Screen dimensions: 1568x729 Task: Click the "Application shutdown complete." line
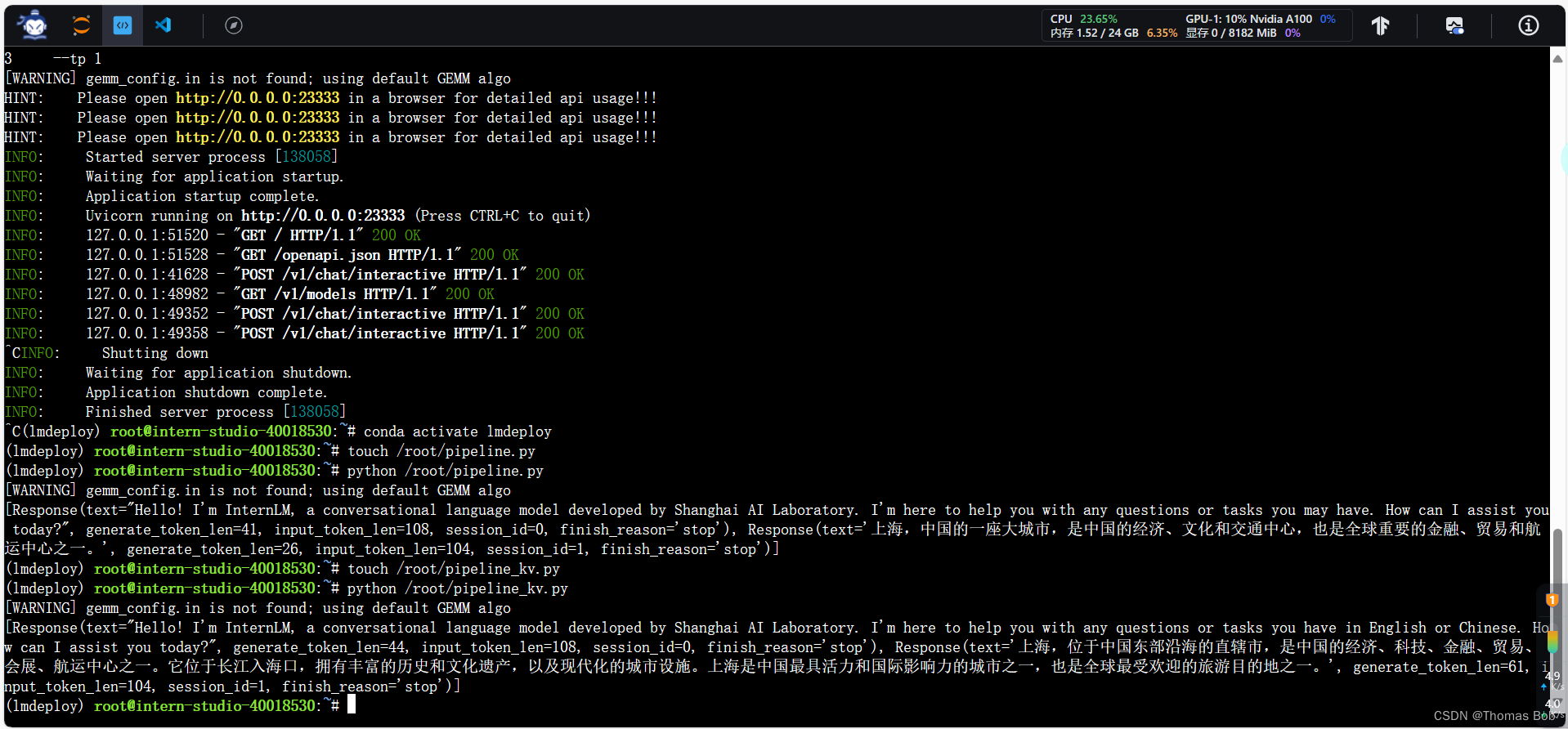(206, 392)
